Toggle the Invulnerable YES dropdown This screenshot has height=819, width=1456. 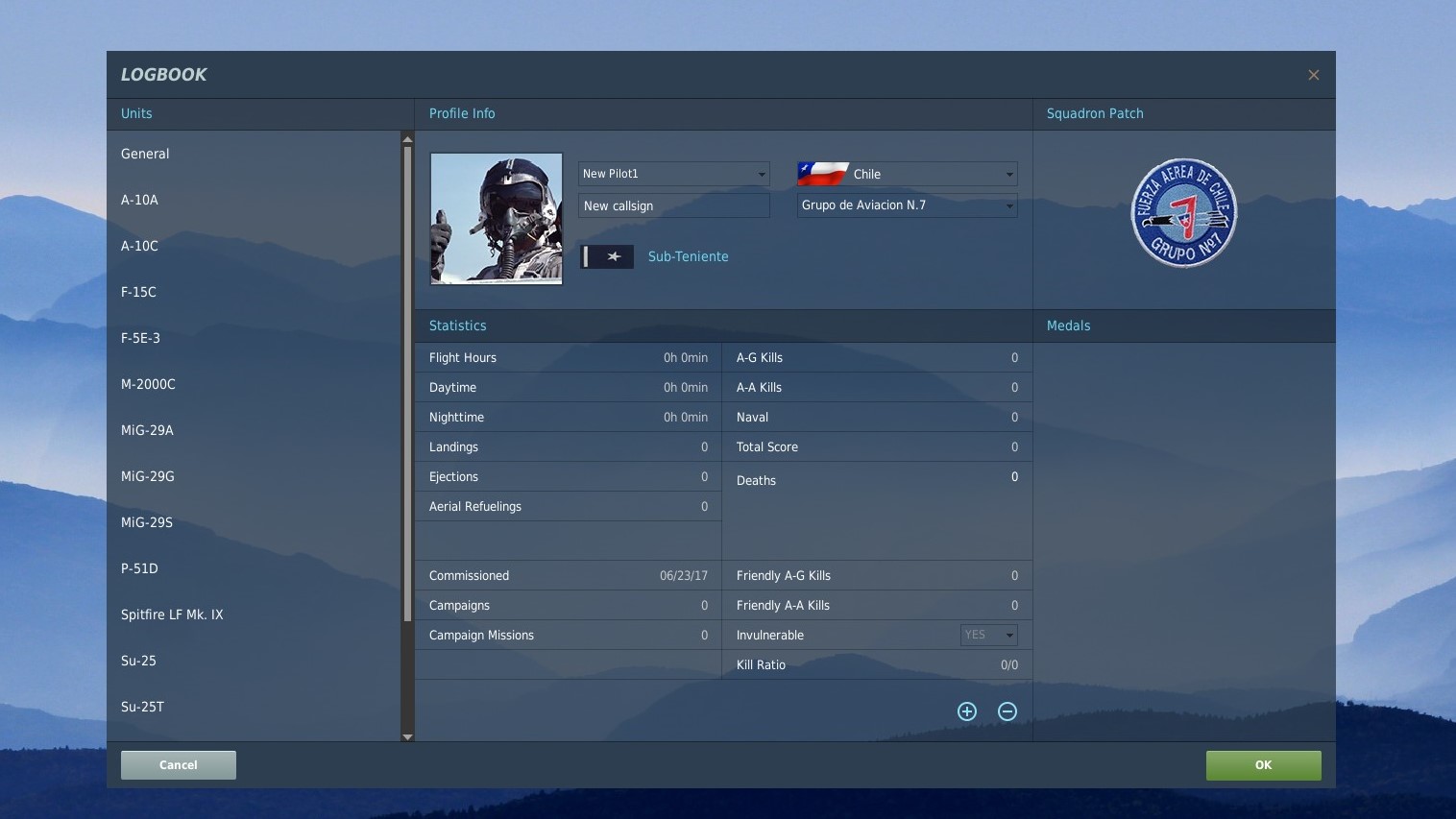click(x=988, y=635)
